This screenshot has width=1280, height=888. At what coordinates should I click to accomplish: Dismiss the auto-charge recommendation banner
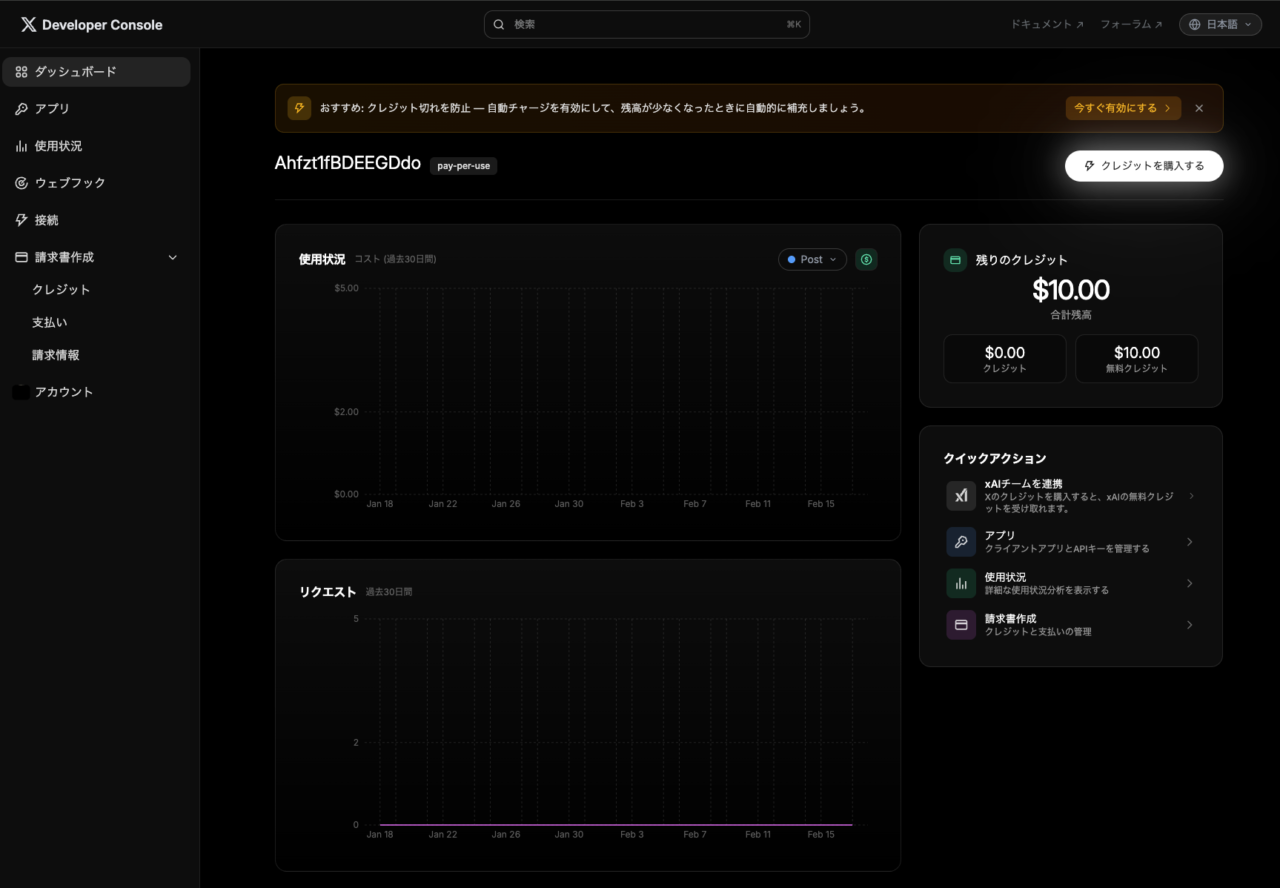click(x=1199, y=108)
